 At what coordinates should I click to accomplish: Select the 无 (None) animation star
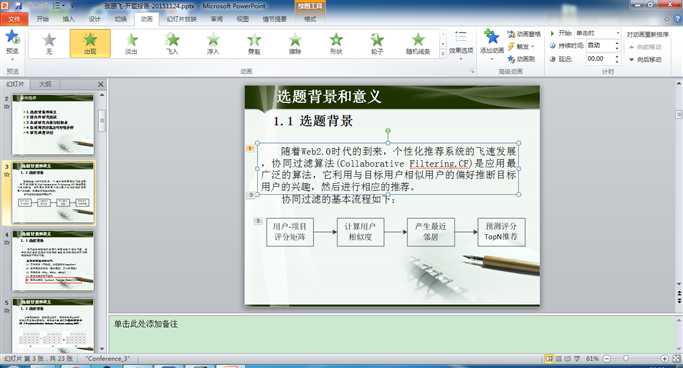pyautogui.click(x=49, y=43)
